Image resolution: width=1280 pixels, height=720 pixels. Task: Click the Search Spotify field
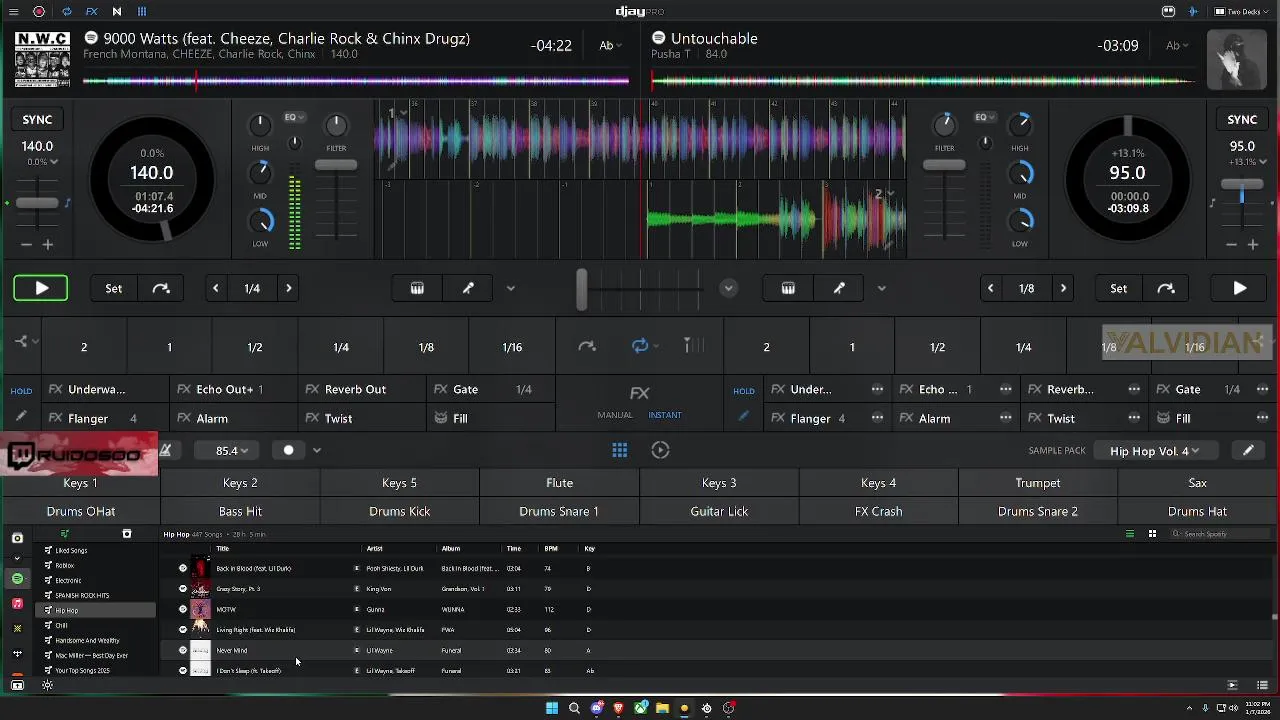point(1218,534)
